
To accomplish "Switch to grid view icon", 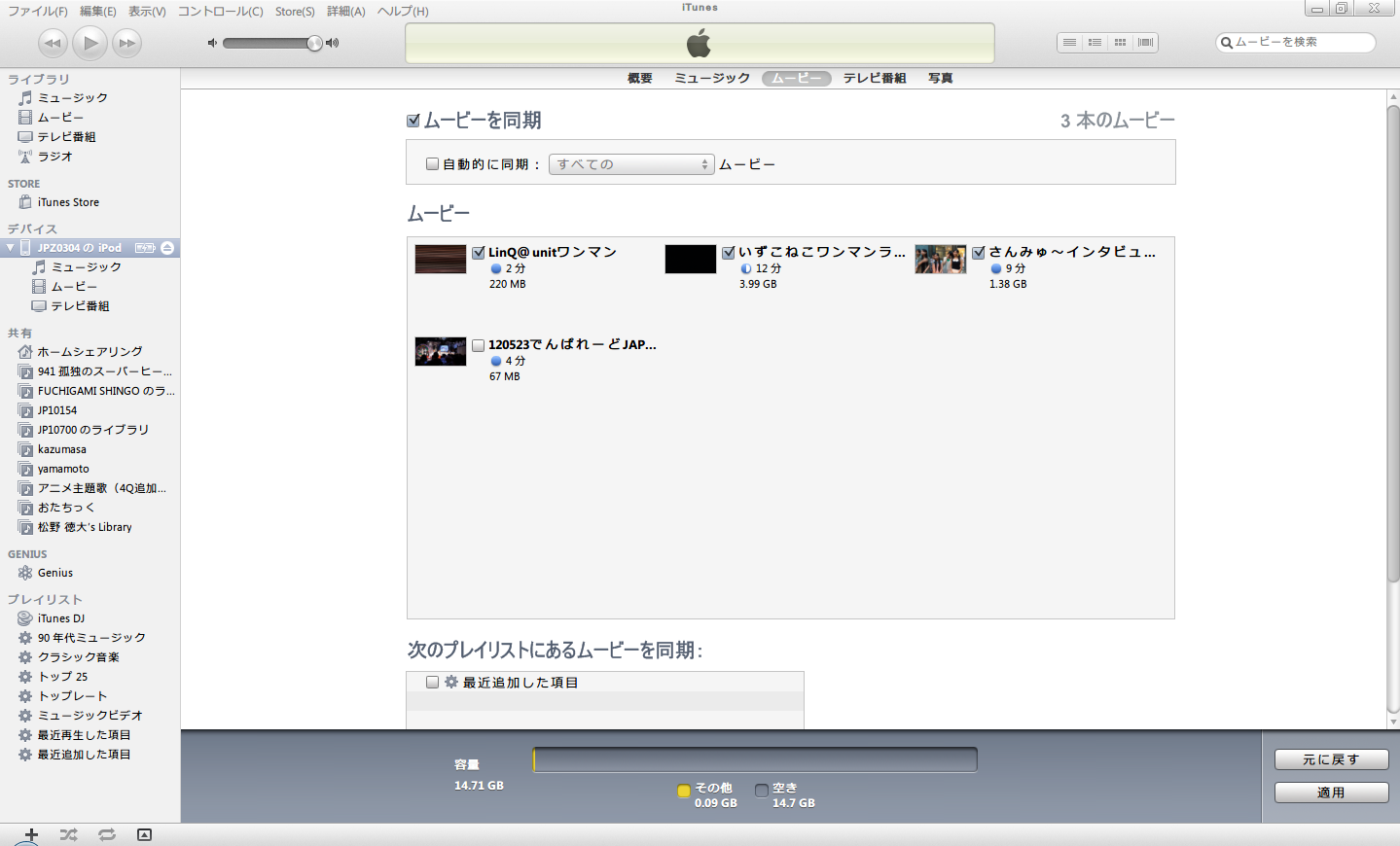I will tap(1120, 43).
